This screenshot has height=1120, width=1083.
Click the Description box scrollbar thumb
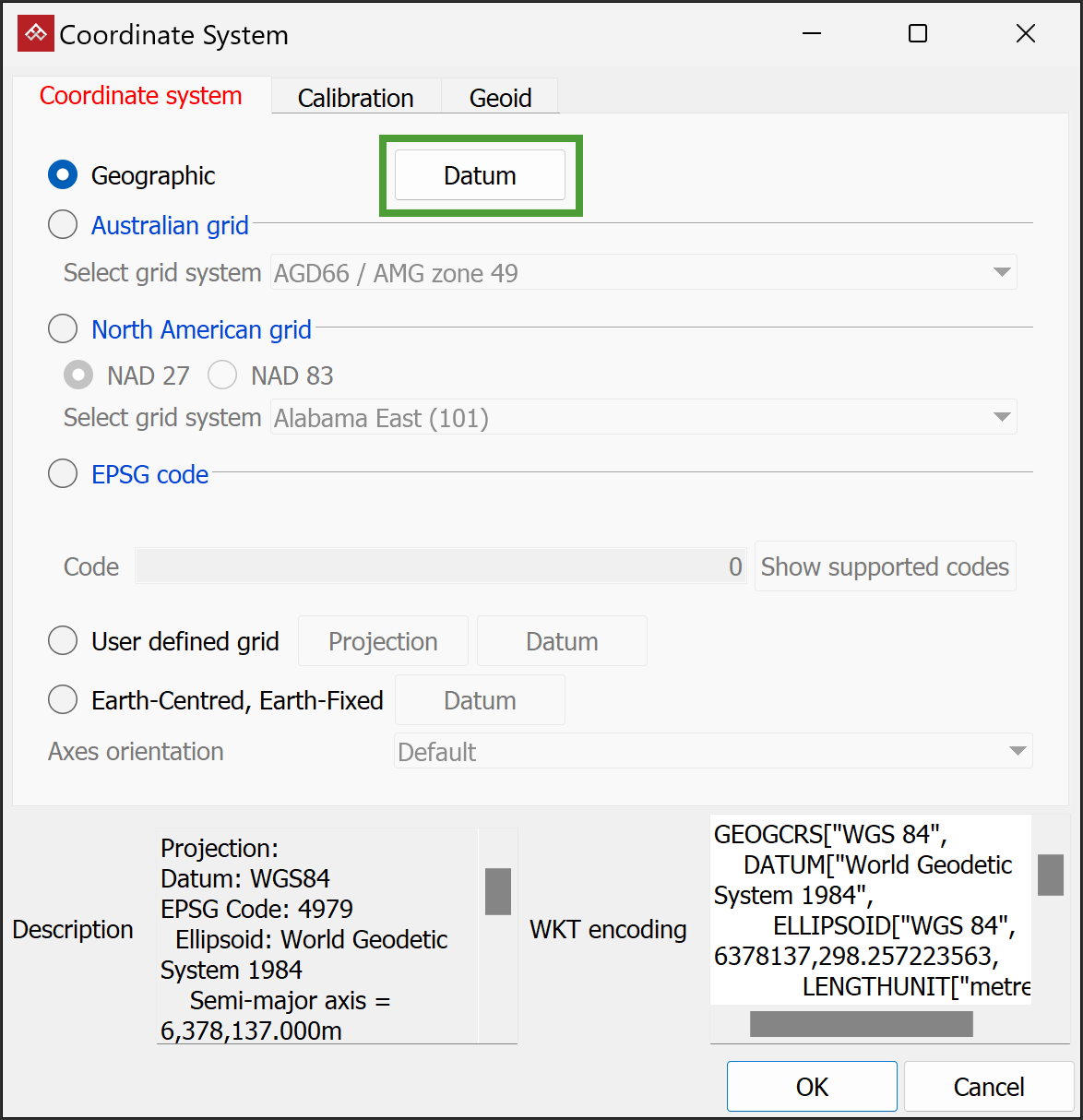[x=498, y=891]
